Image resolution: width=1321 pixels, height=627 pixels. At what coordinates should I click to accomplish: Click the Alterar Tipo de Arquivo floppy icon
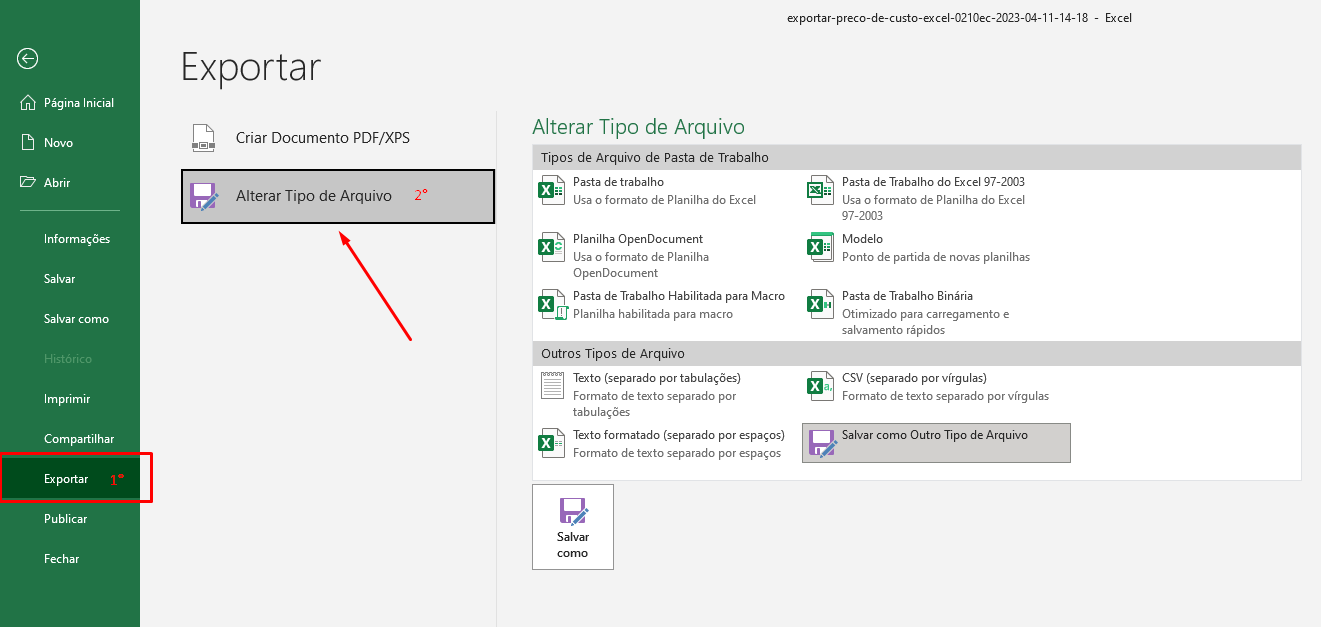(x=204, y=196)
